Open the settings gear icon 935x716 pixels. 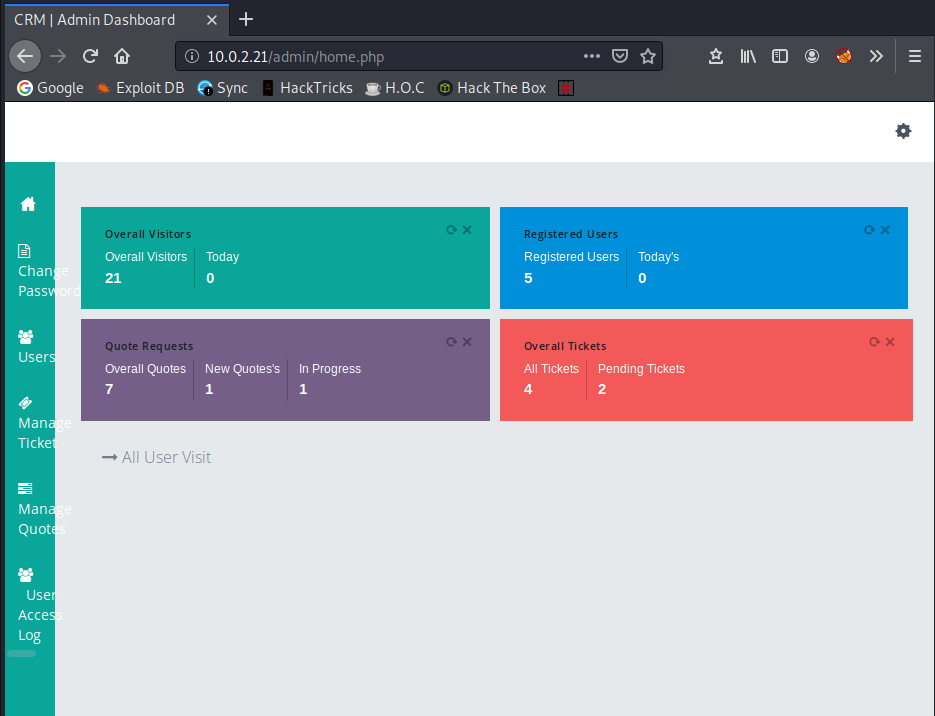pos(903,131)
